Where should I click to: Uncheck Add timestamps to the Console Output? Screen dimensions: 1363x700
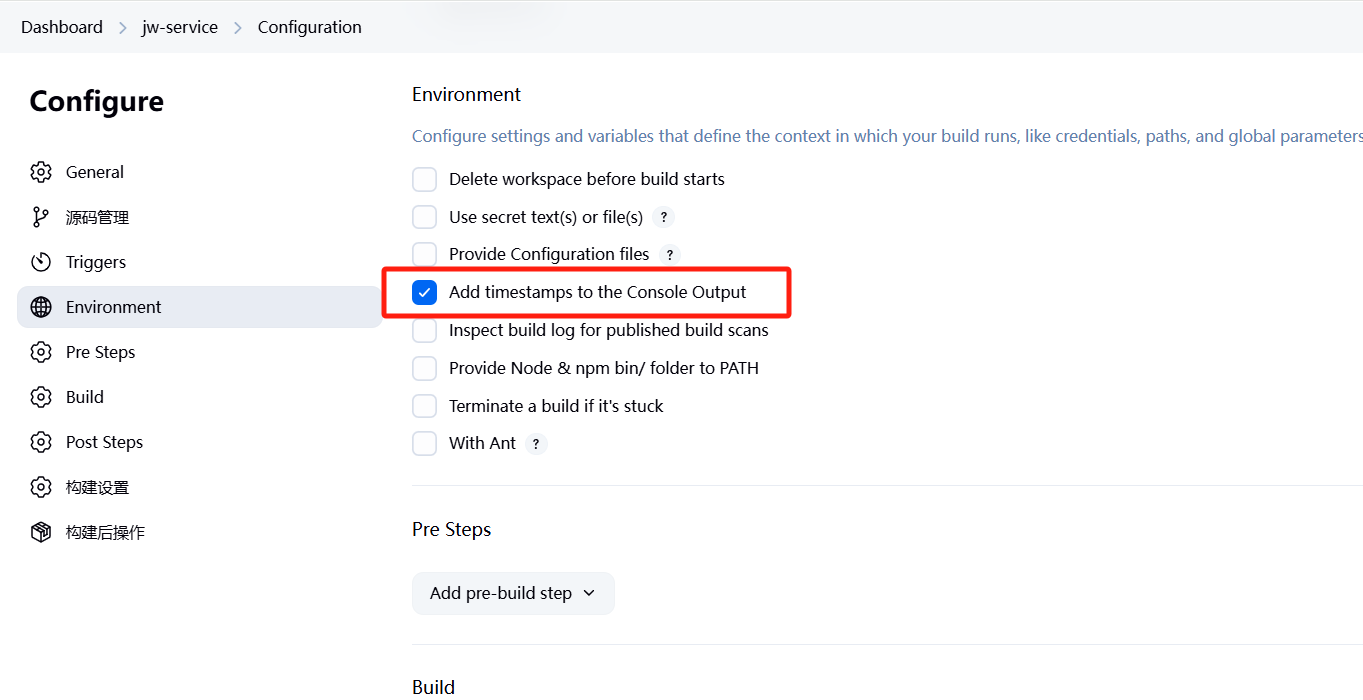point(425,292)
